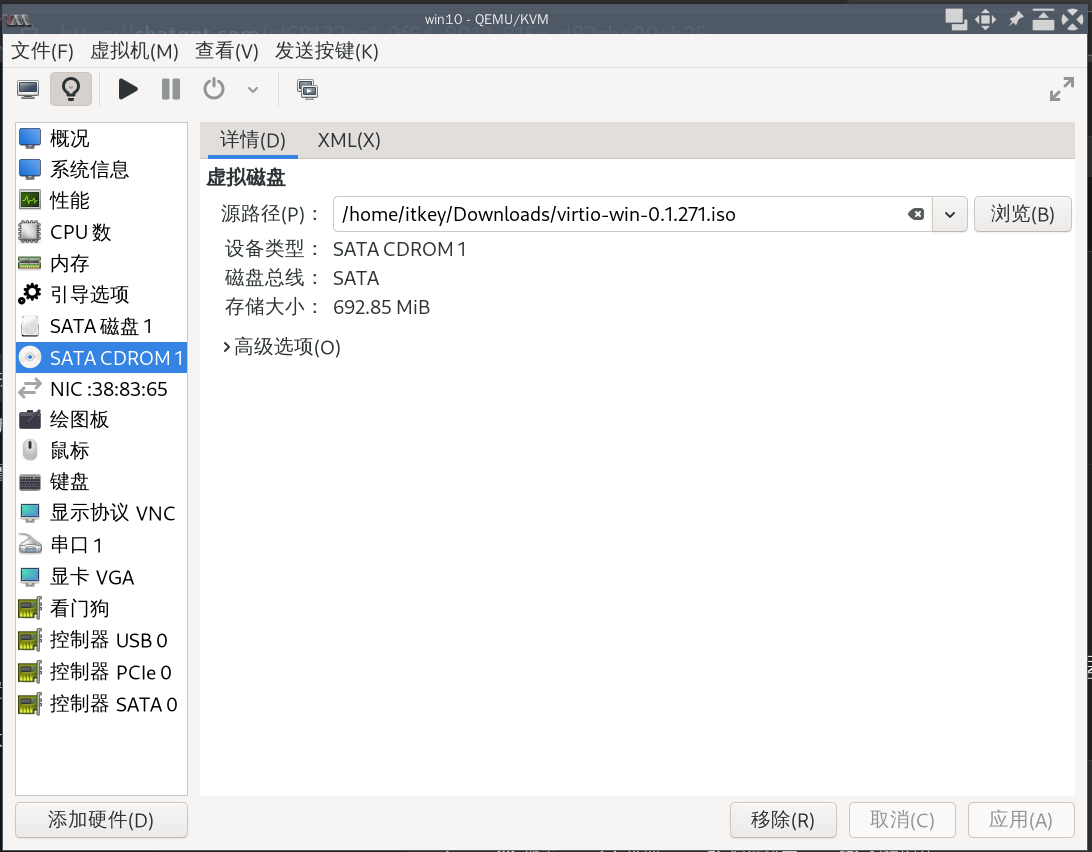
Task: Click the 浏览(B) browse button
Action: 1022,214
